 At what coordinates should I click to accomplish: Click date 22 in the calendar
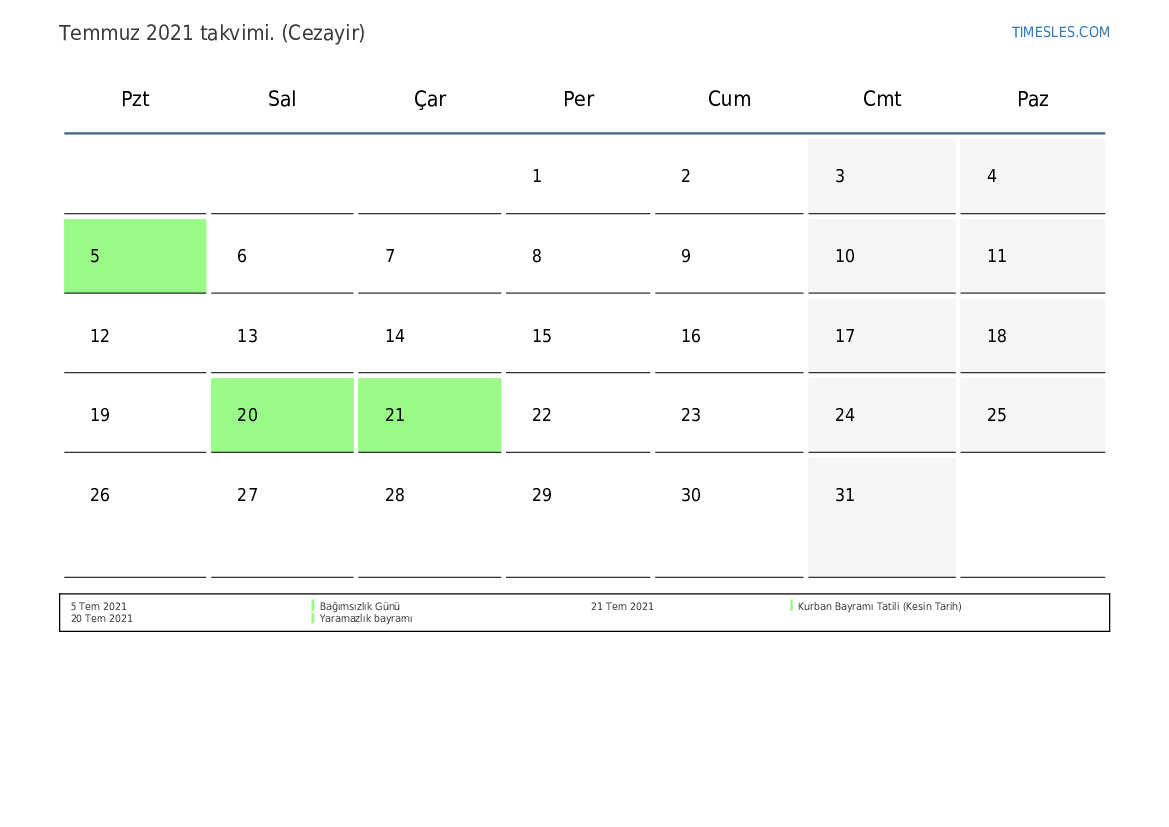[578, 415]
